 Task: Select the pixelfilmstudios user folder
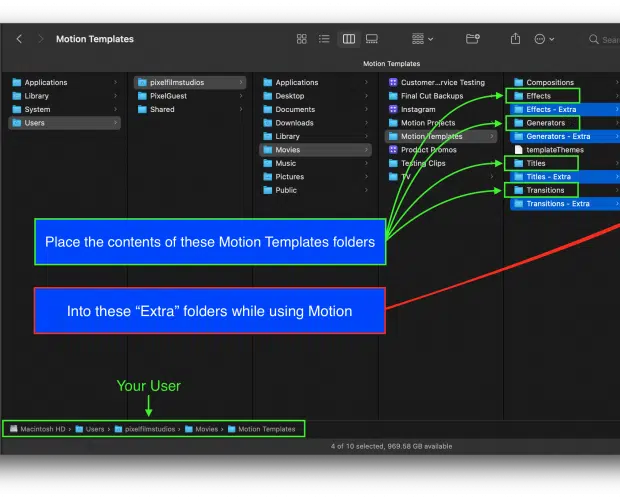click(x=190, y=82)
